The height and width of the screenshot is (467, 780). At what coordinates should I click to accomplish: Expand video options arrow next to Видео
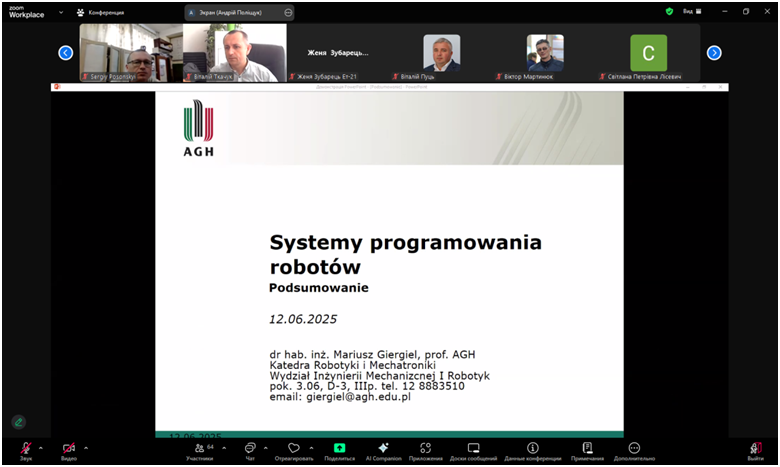coord(86,448)
